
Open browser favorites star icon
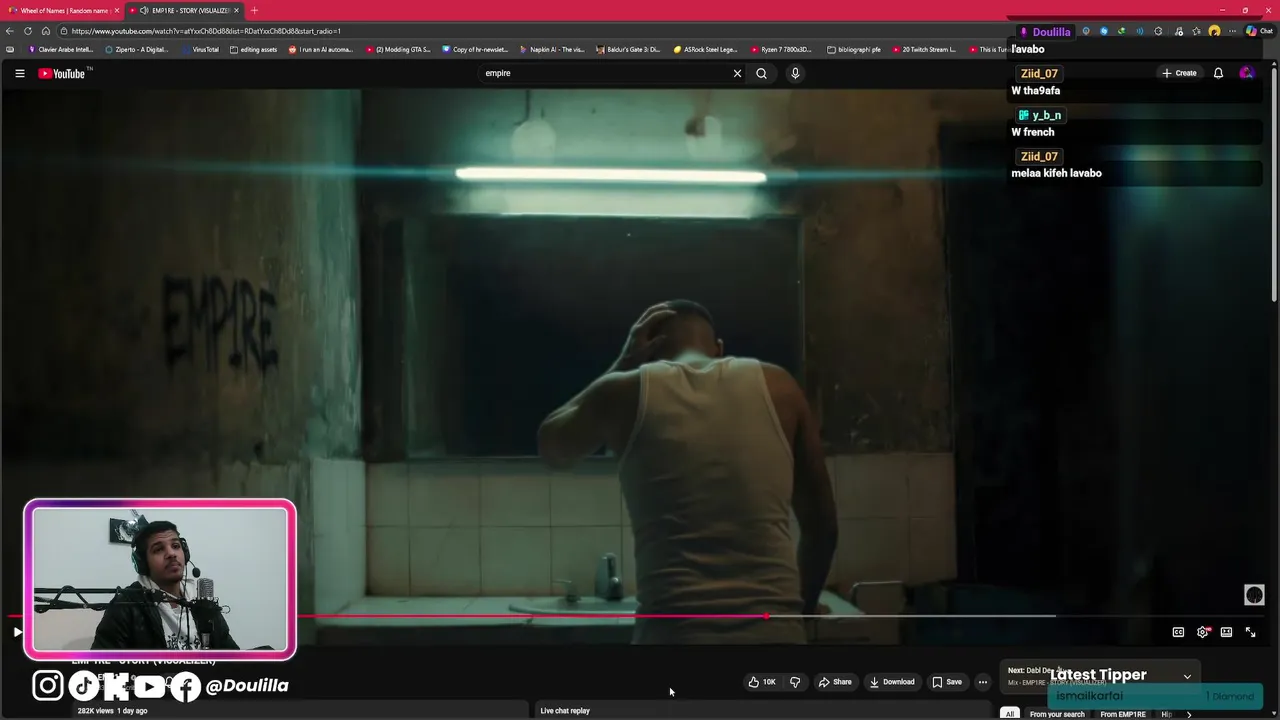tap(1197, 31)
